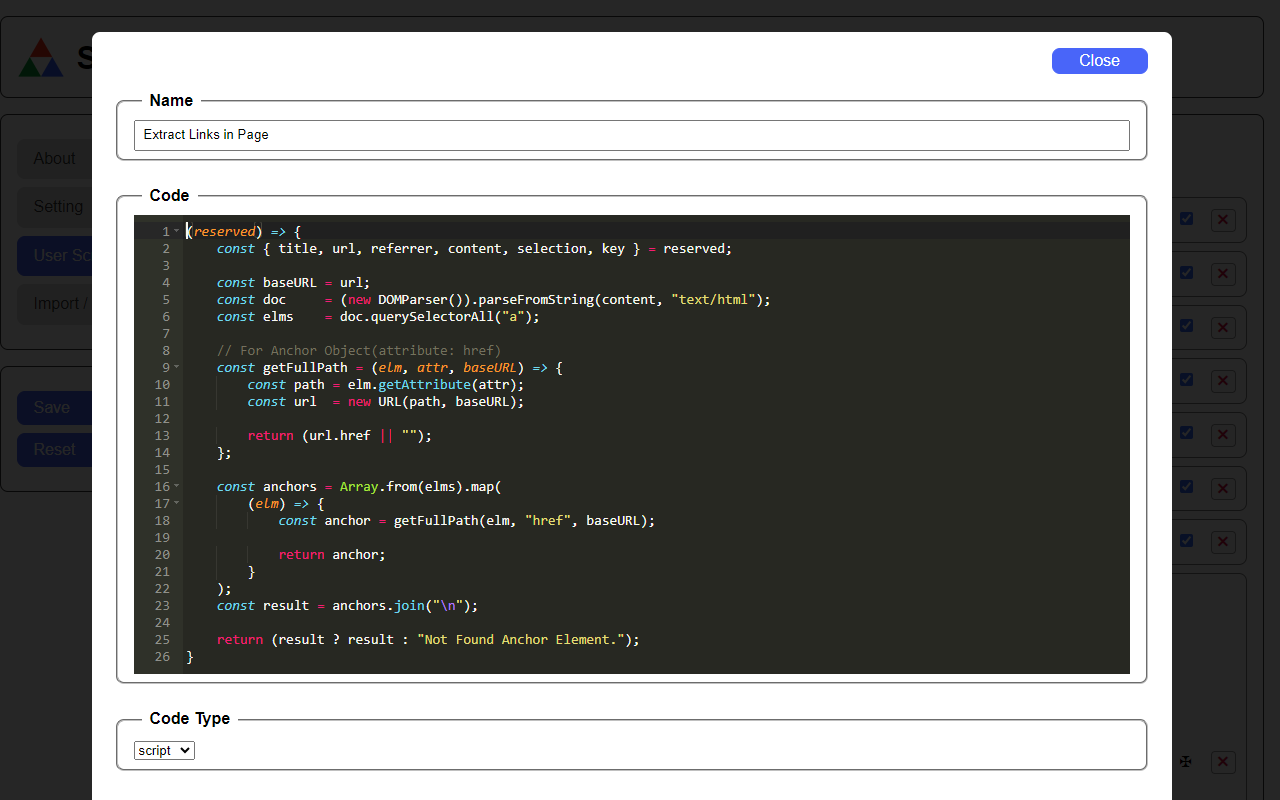Click "return anchor;" on line 20
Screen dimensions: 1280x800
332,554
